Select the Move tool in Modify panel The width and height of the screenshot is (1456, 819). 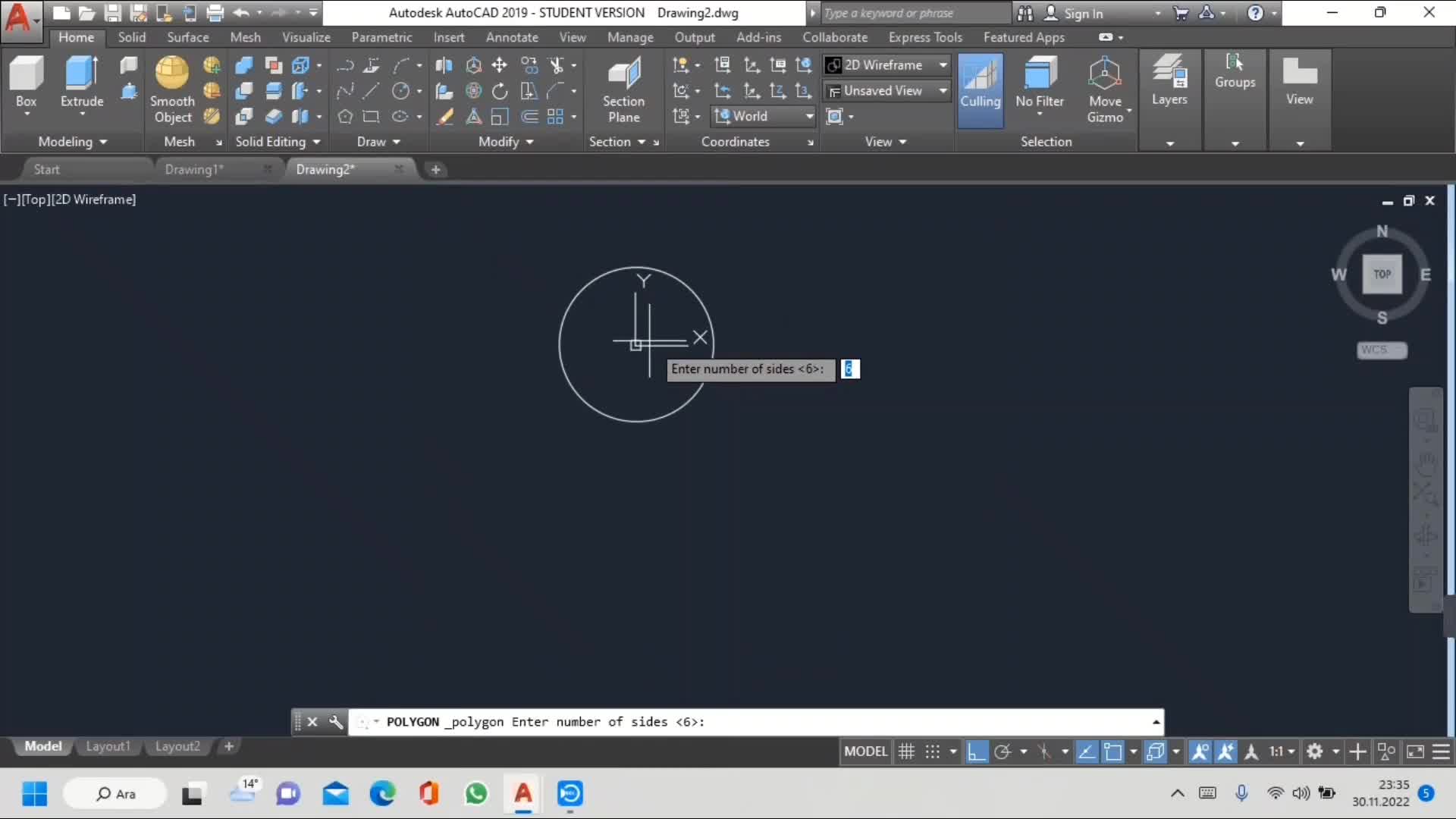point(499,65)
